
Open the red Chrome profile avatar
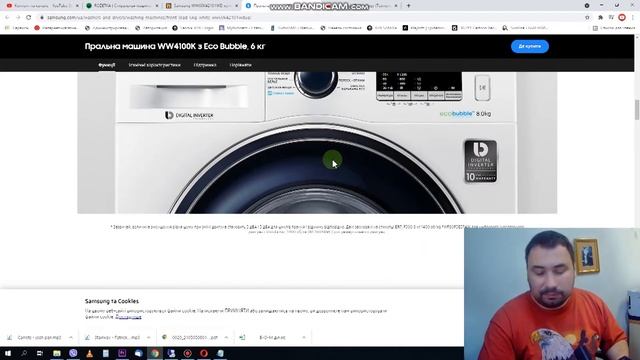click(622, 18)
